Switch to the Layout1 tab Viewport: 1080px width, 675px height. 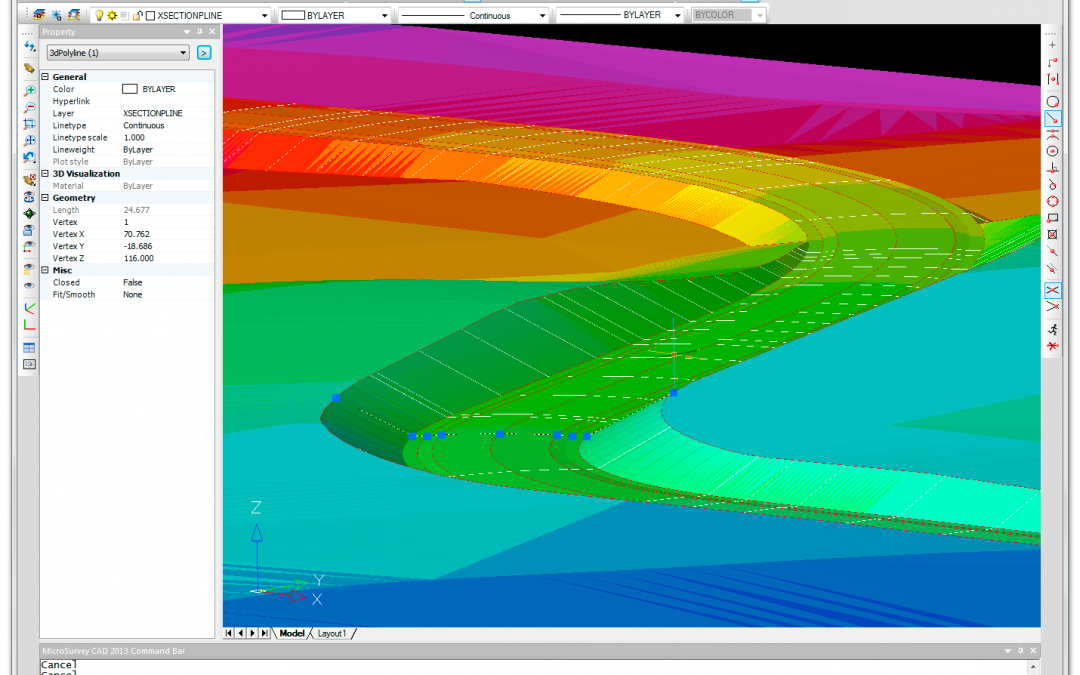pos(332,634)
